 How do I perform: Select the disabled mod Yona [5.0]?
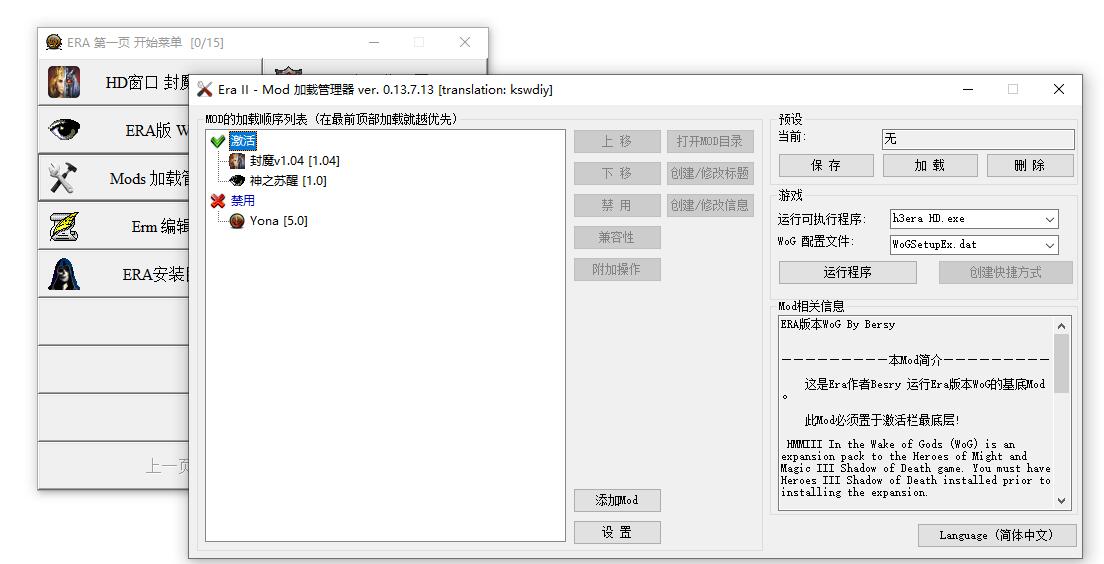[x=279, y=221]
